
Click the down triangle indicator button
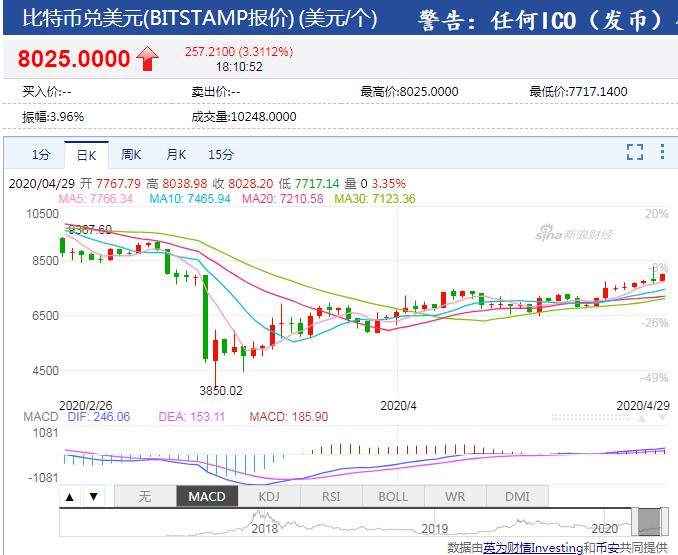(x=93, y=496)
